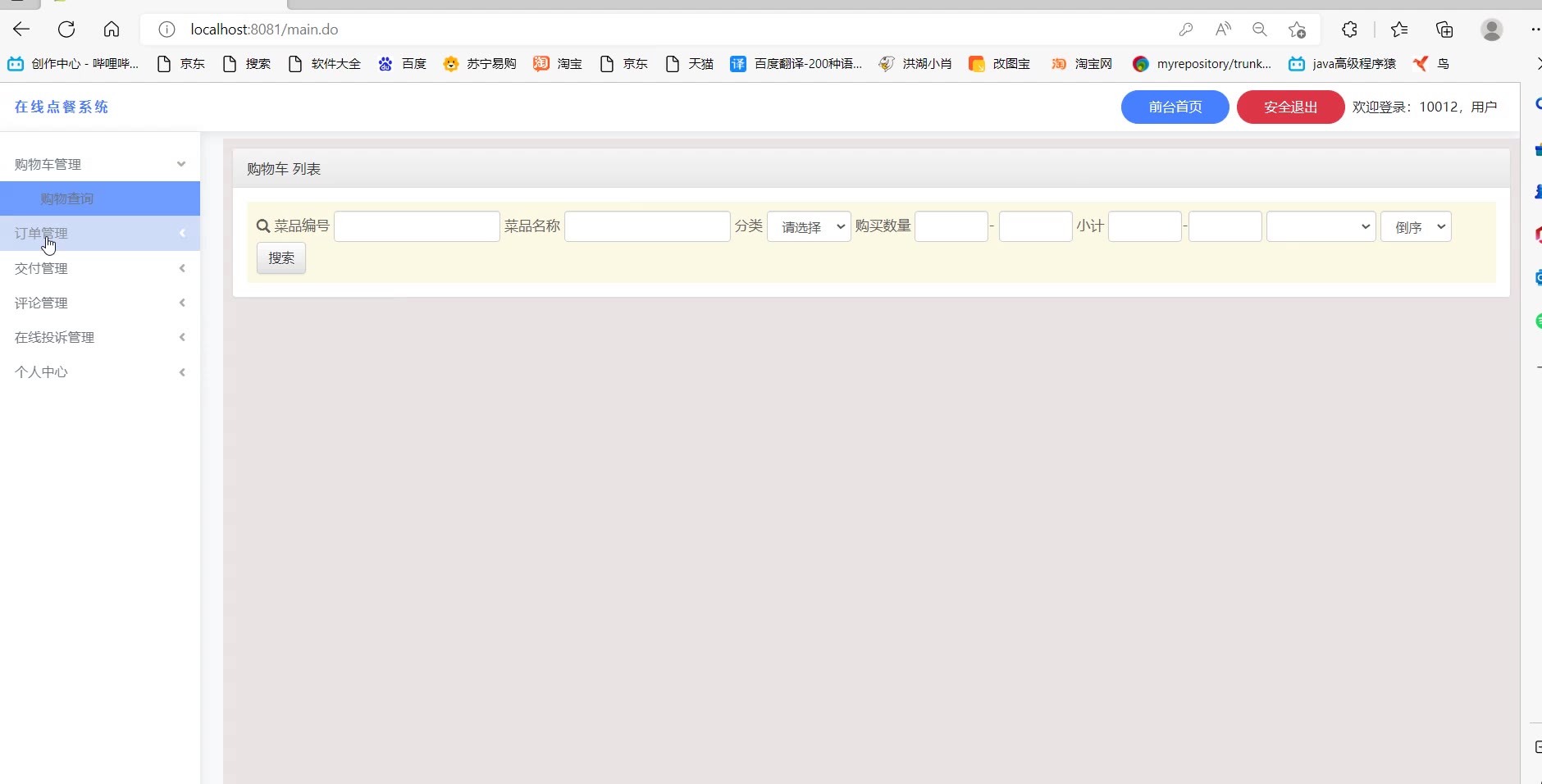Go back to the previous page
1542x784 pixels.
[21, 30]
